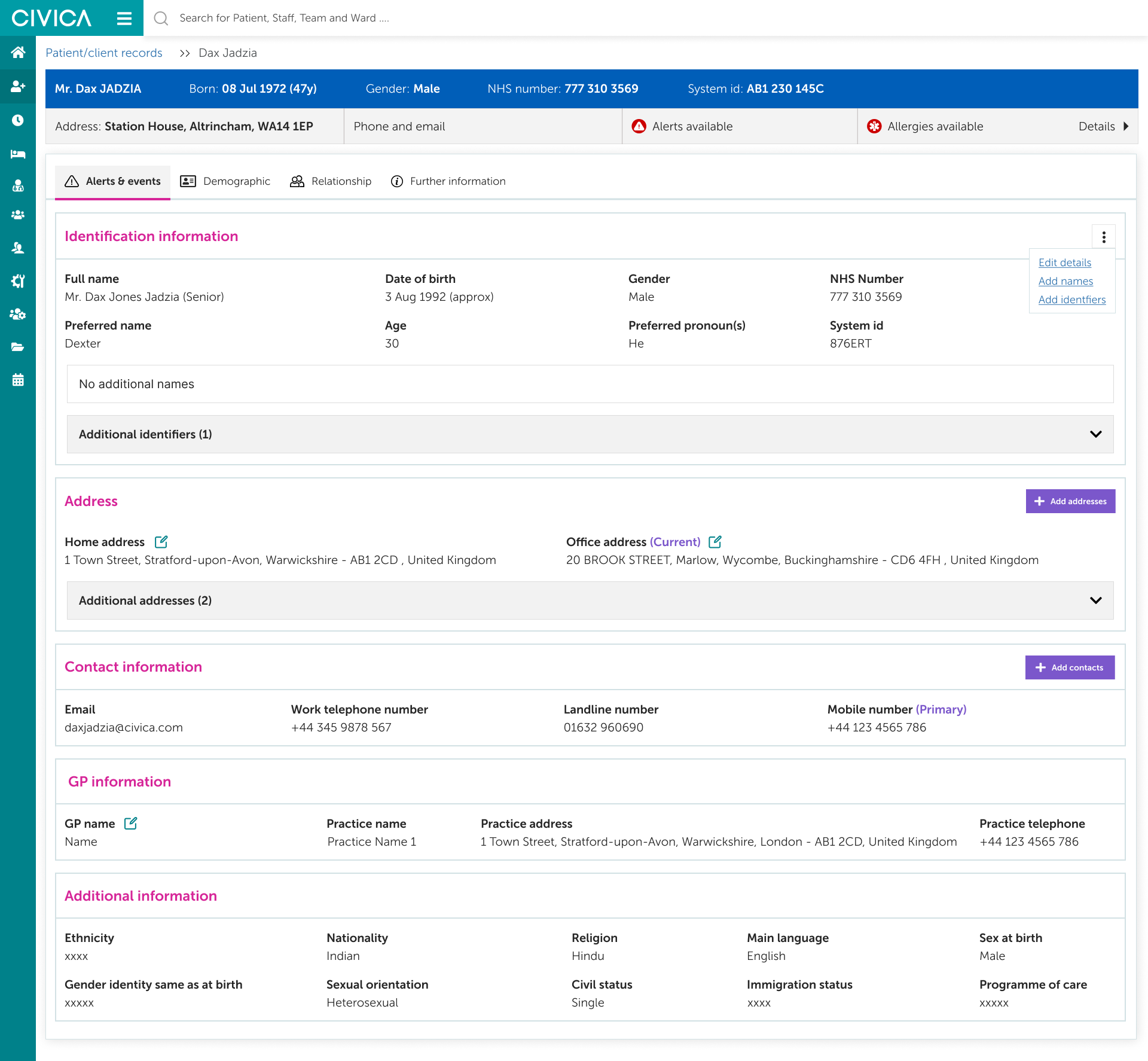Image resolution: width=1148 pixels, height=1061 pixels.
Task: Open the groups/team sidebar icon
Action: point(18,215)
